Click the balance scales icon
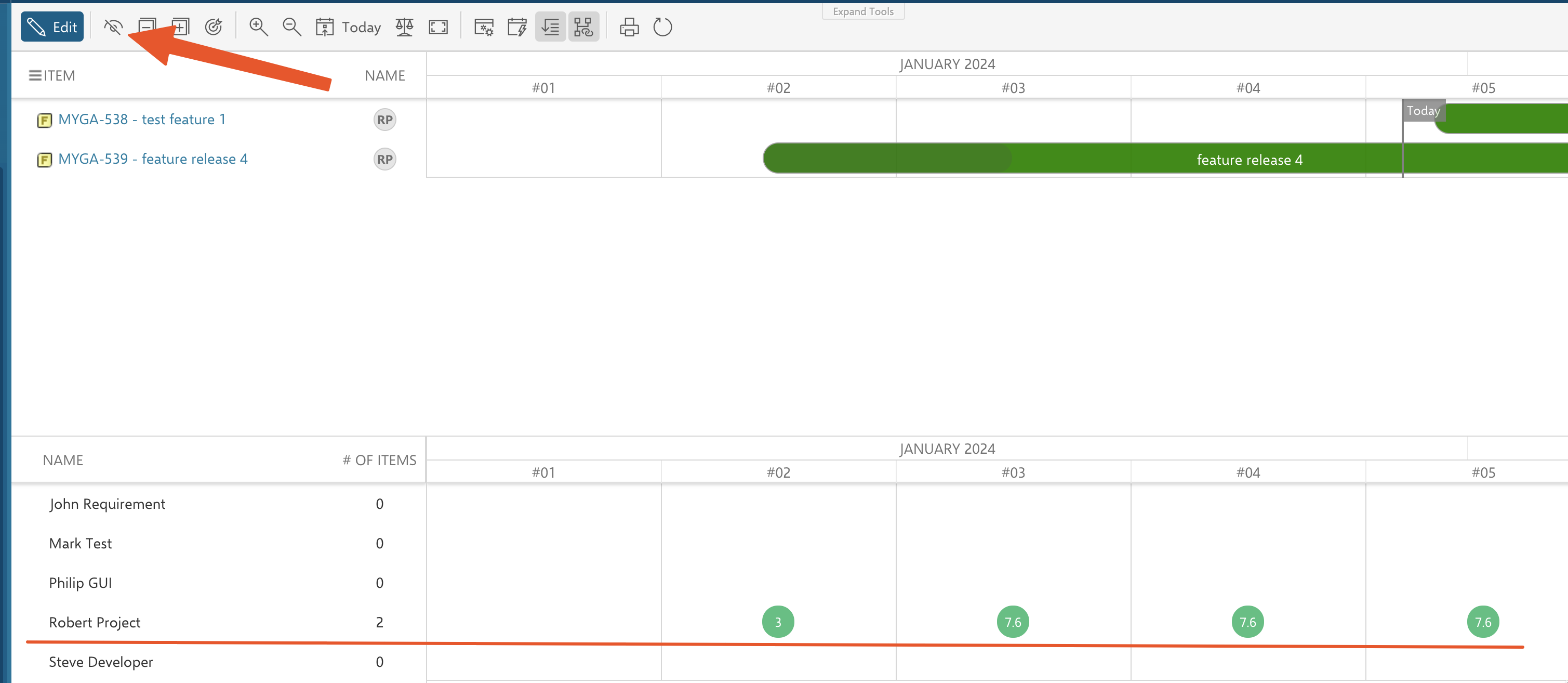 (404, 27)
